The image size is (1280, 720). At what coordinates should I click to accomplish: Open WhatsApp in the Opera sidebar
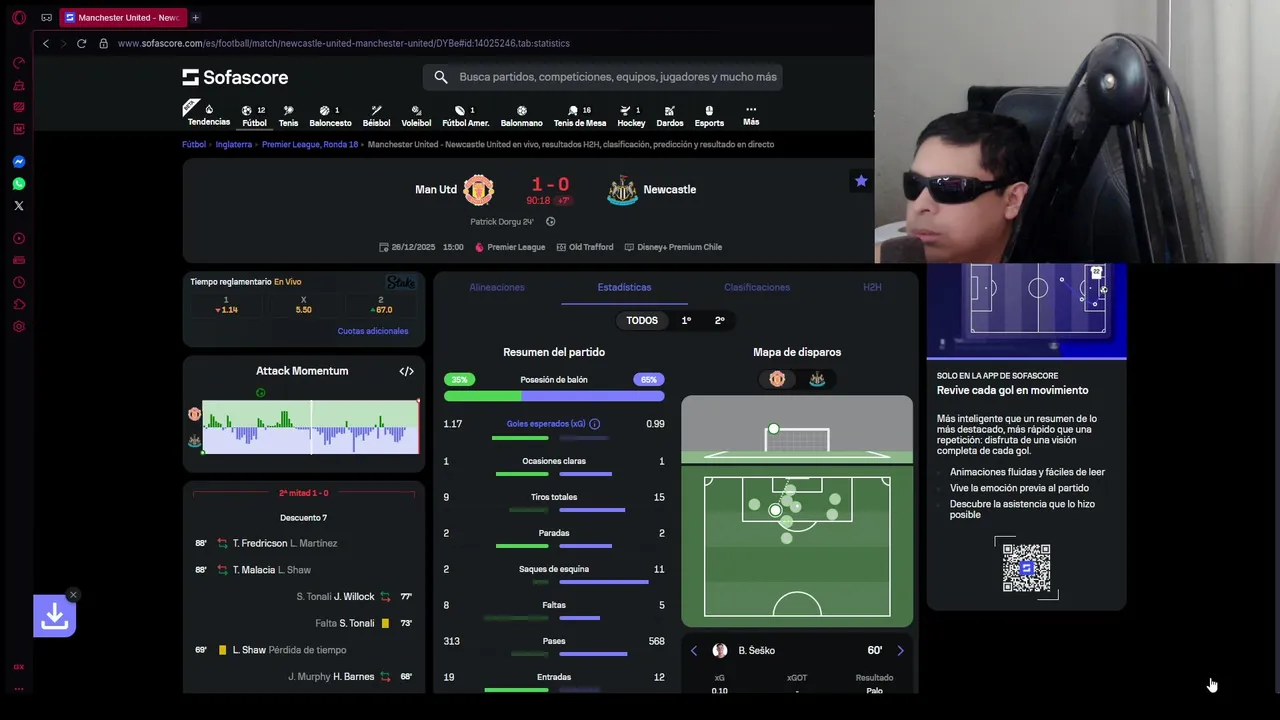(18, 184)
